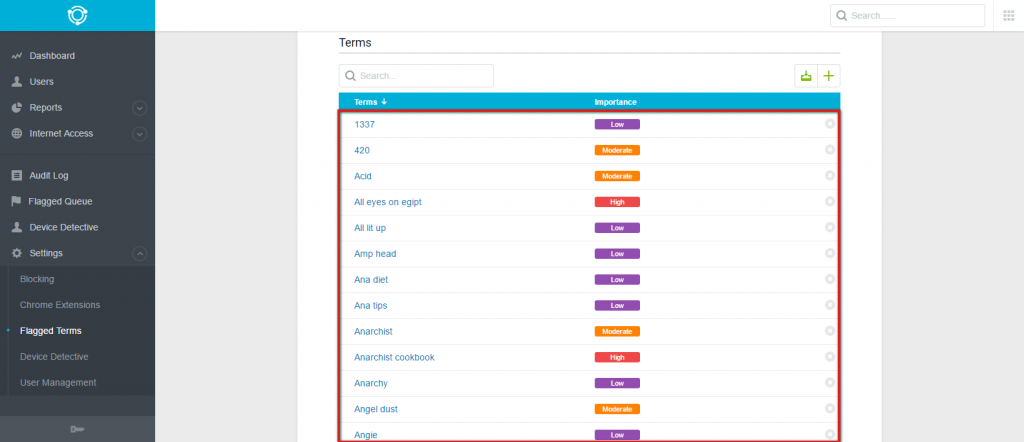Sort by the Terms column header
The image size is (1024, 442).
pos(370,102)
